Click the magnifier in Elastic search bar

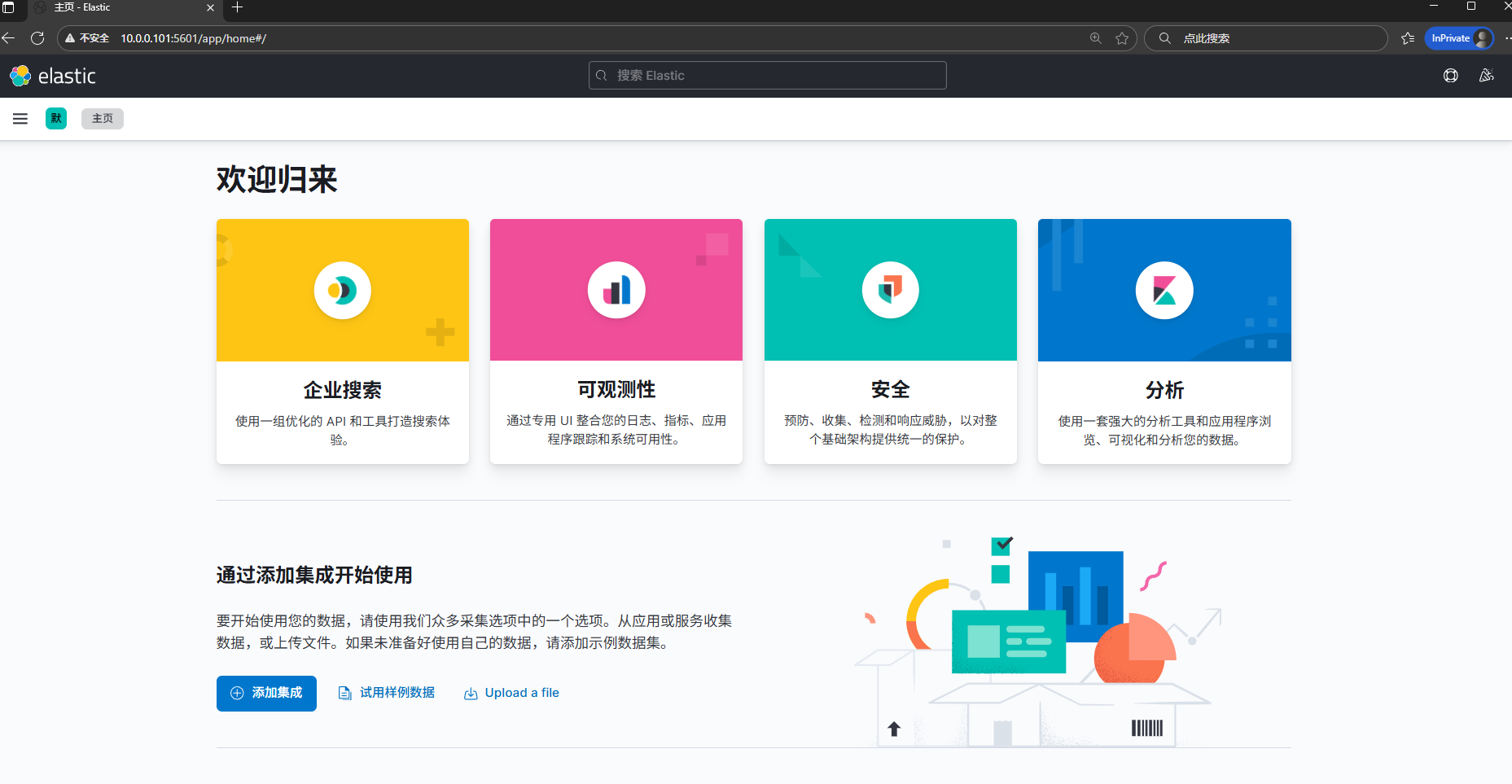pyautogui.click(x=602, y=76)
